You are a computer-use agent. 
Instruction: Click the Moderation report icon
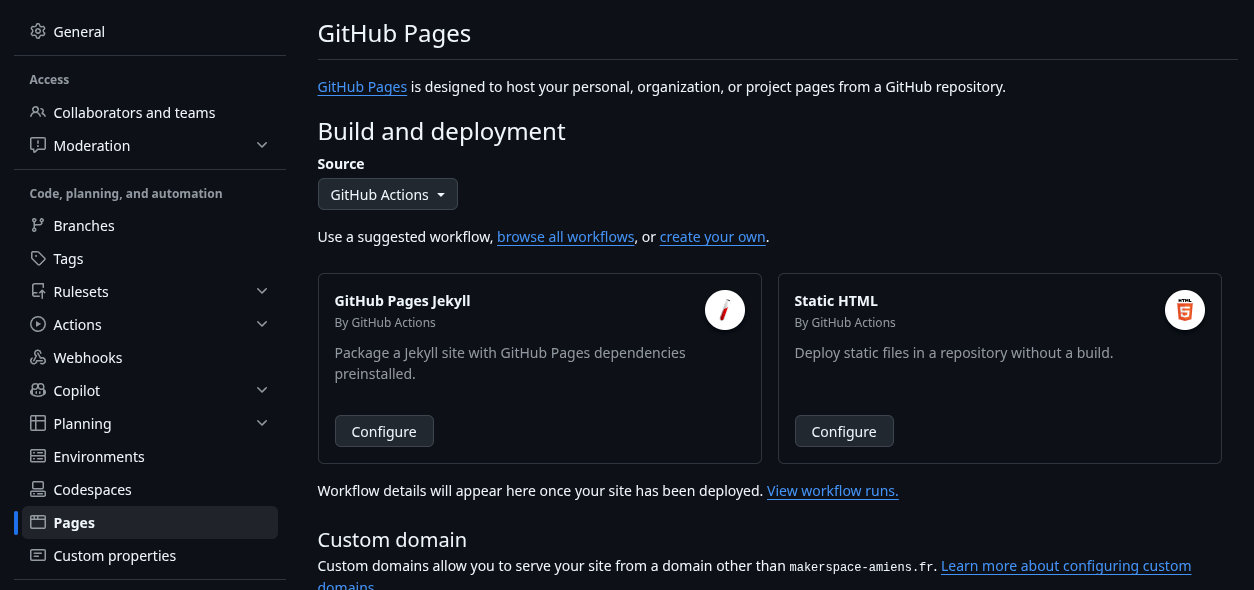click(38, 145)
